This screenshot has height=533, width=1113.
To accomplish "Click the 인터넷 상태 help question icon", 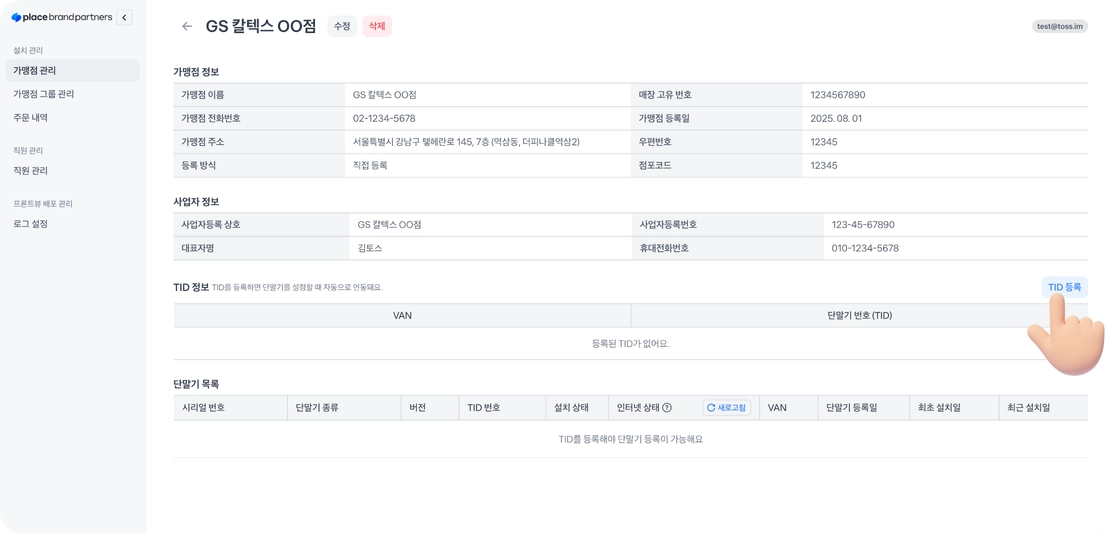I will [667, 408].
